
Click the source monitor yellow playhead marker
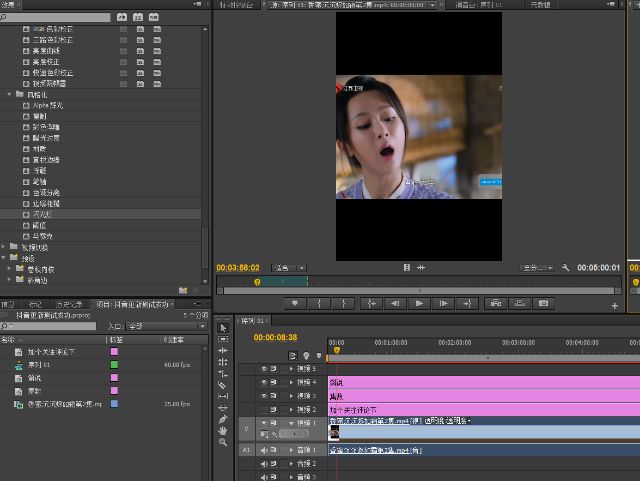coord(257,282)
